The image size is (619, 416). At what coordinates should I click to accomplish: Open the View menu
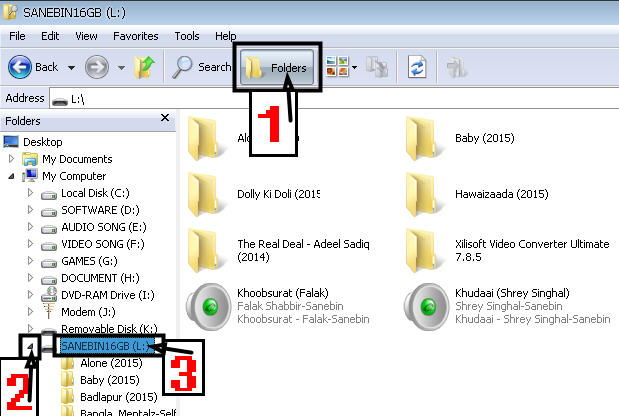tap(86, 36)
